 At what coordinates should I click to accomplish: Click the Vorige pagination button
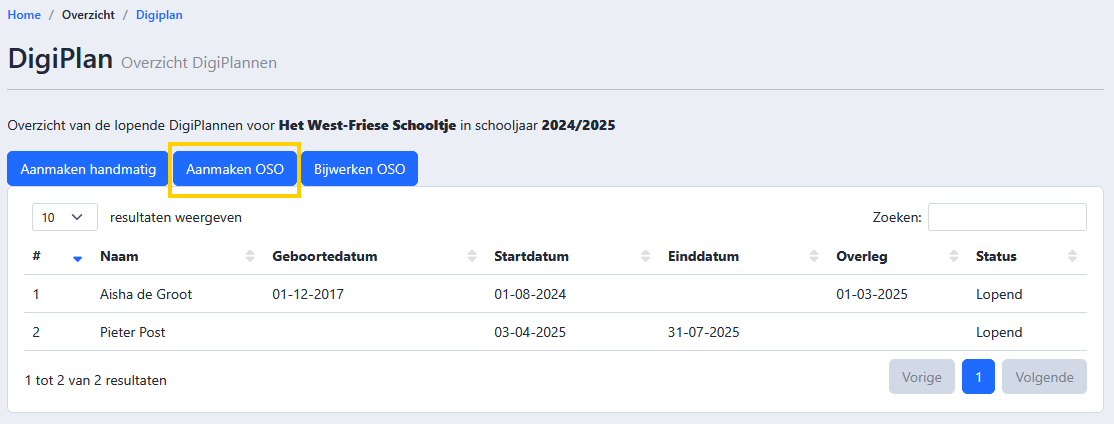tap(921, 377)
